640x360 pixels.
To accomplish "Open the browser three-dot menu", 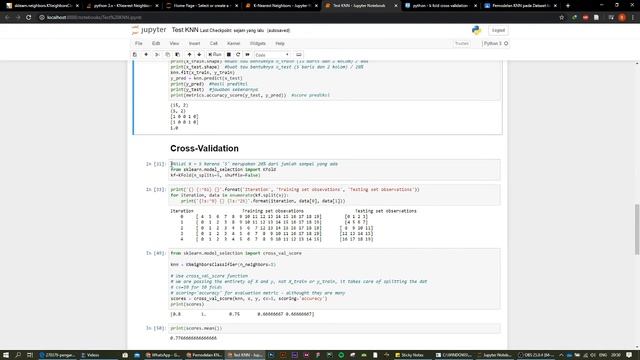I will [633, 18].
